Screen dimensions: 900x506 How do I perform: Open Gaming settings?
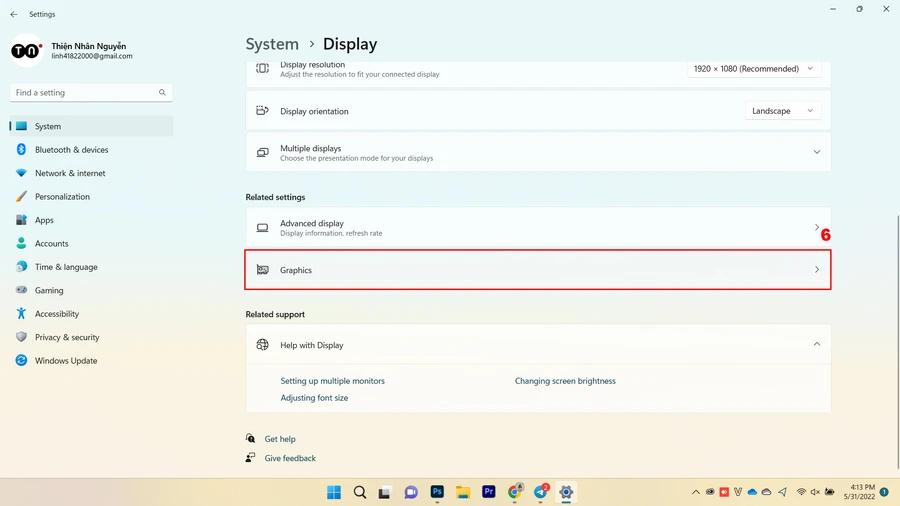tap(91, 291)
